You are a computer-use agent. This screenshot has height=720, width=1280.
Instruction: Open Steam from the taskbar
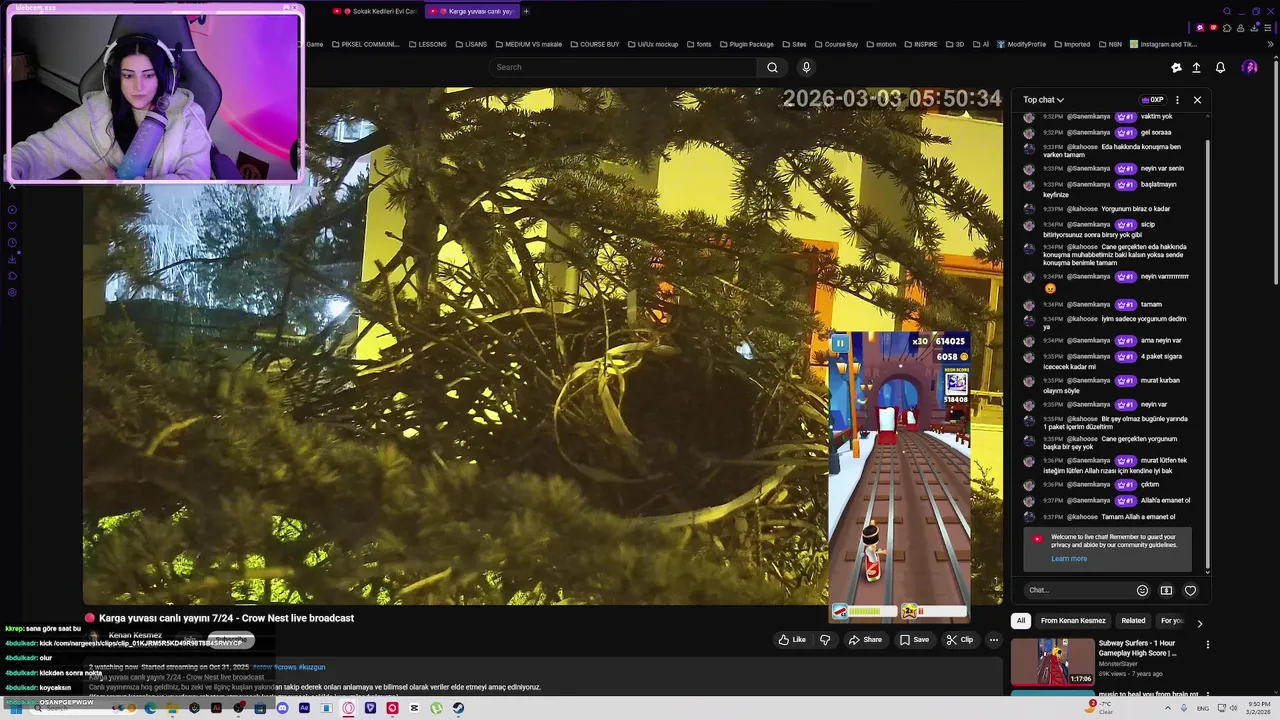[x=458, y=708]
